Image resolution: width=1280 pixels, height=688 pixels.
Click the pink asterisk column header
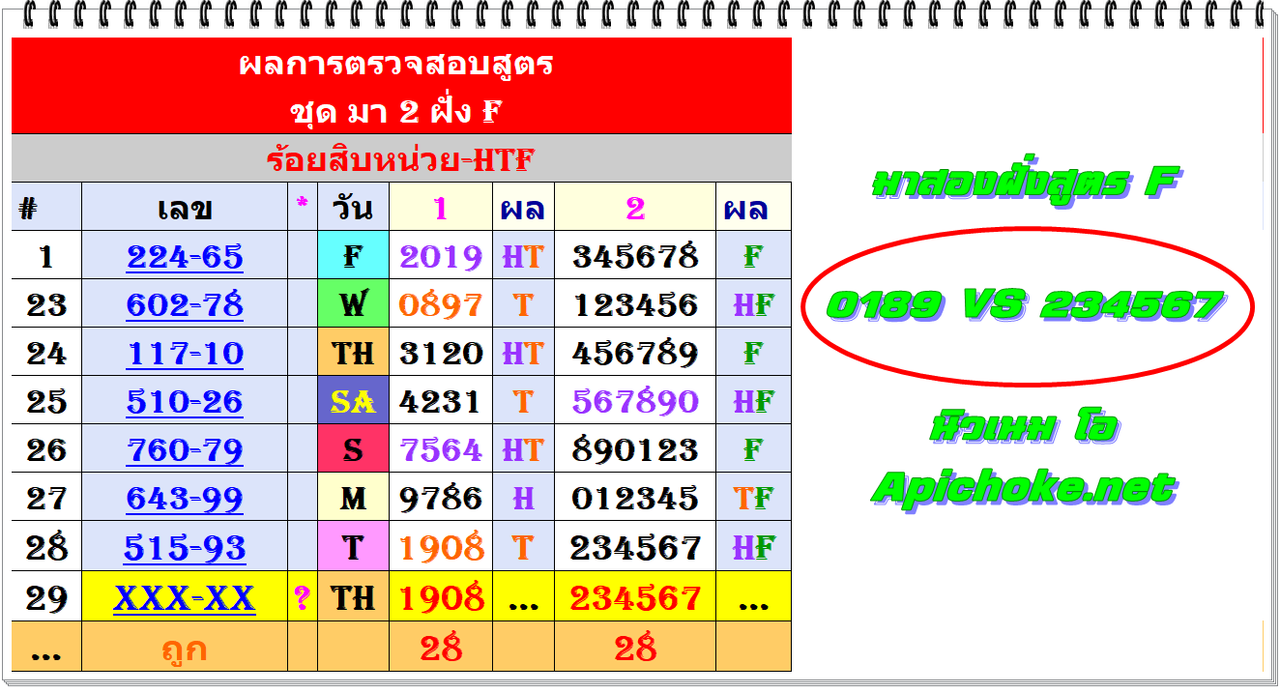pos(302,204)
